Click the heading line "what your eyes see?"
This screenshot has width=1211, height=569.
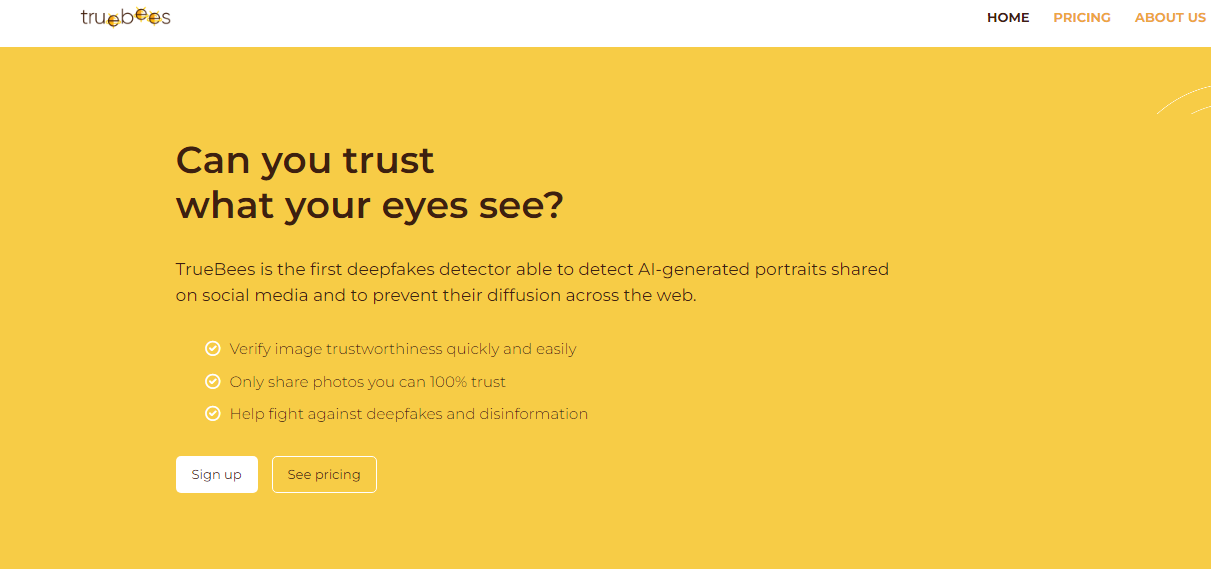370,206
